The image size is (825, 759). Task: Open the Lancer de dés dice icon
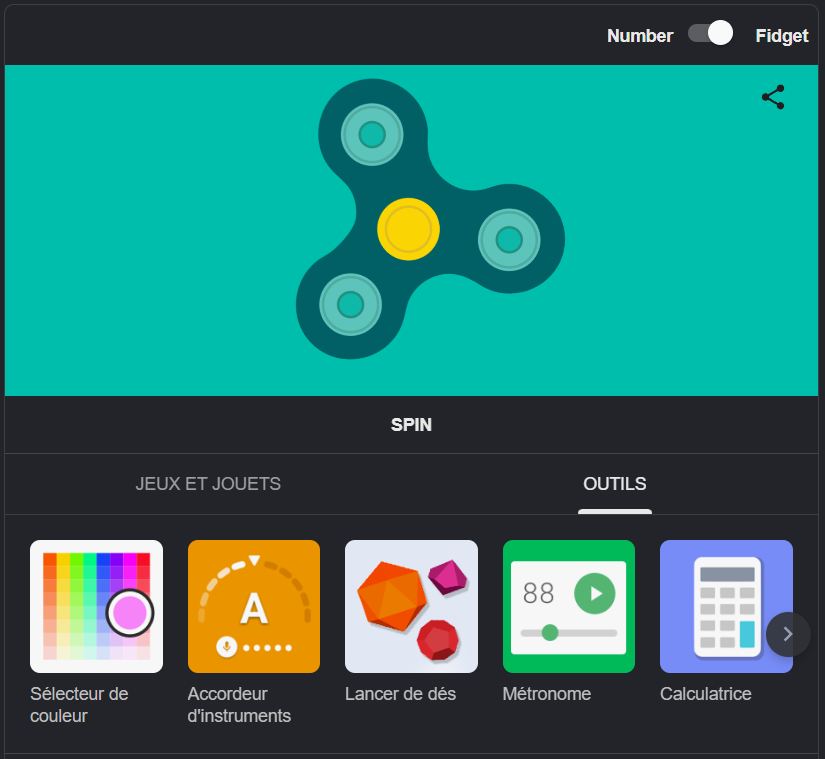tap(411, 606)
